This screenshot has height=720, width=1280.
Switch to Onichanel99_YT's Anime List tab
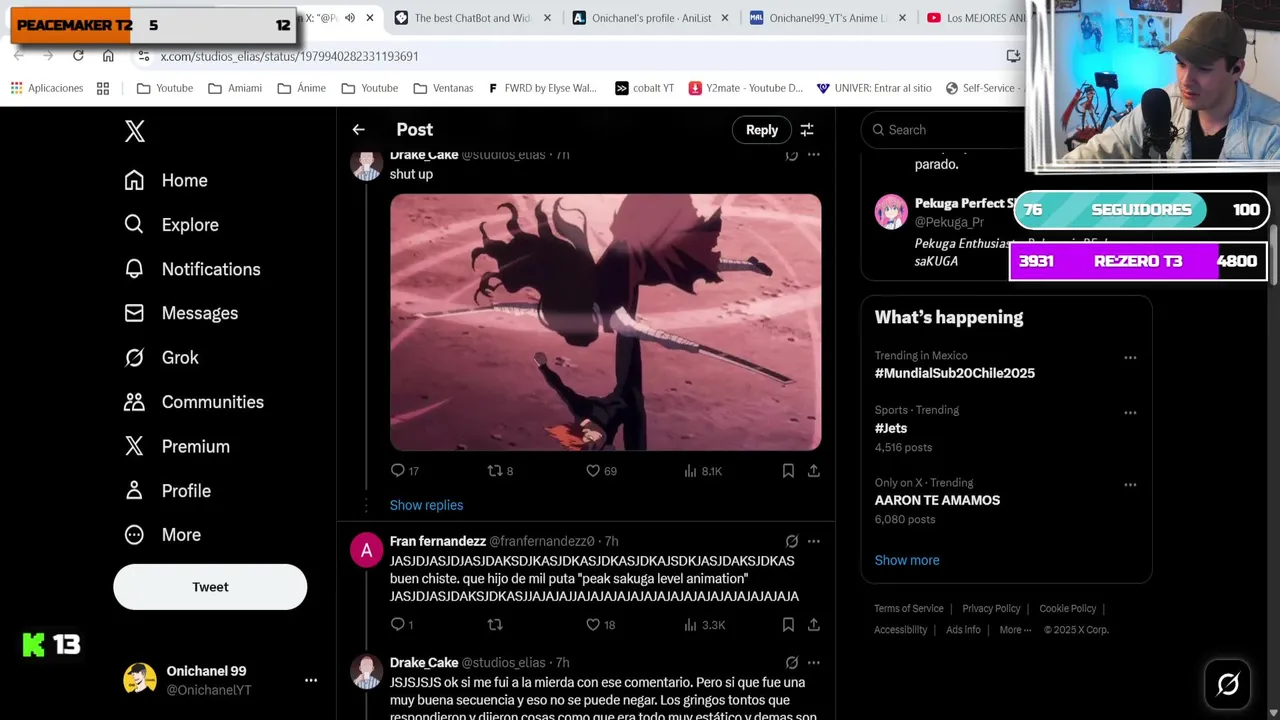click(x=828, y=18)
